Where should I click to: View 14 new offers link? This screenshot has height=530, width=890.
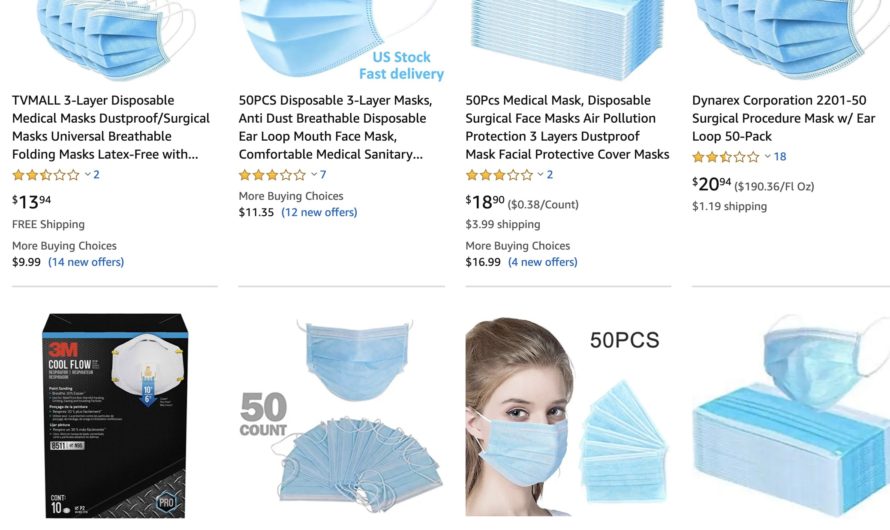click(86, 262)
